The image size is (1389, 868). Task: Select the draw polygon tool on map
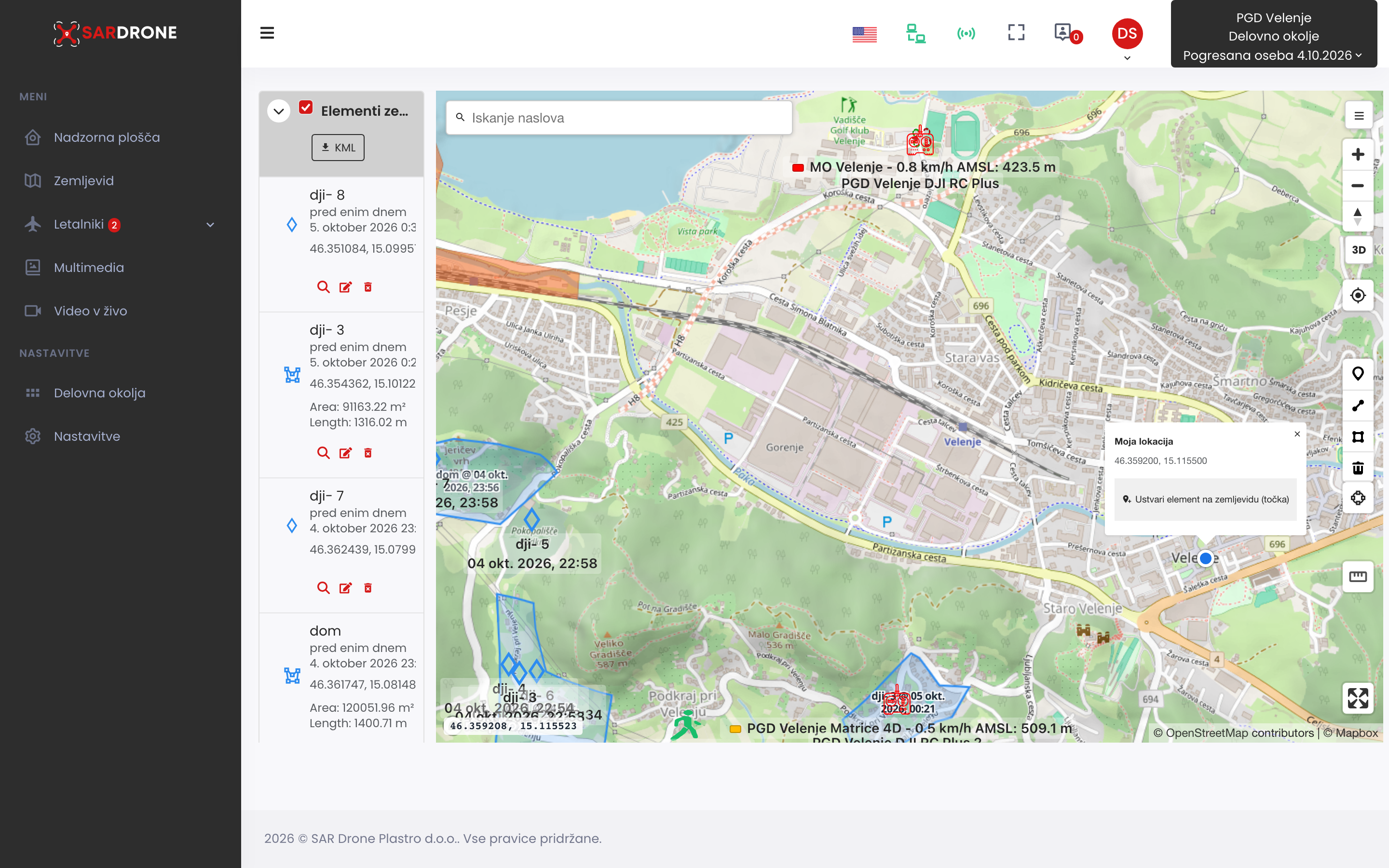(1358, 436)
